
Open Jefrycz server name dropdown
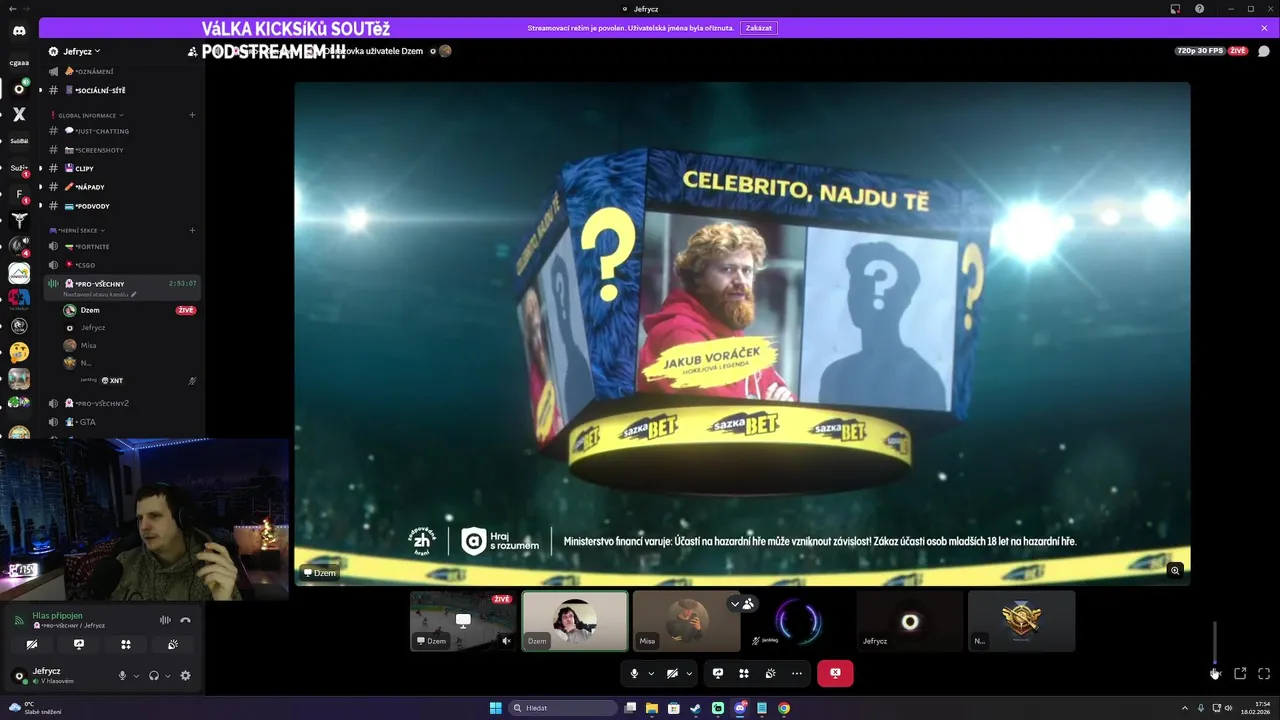pos(82,51)
